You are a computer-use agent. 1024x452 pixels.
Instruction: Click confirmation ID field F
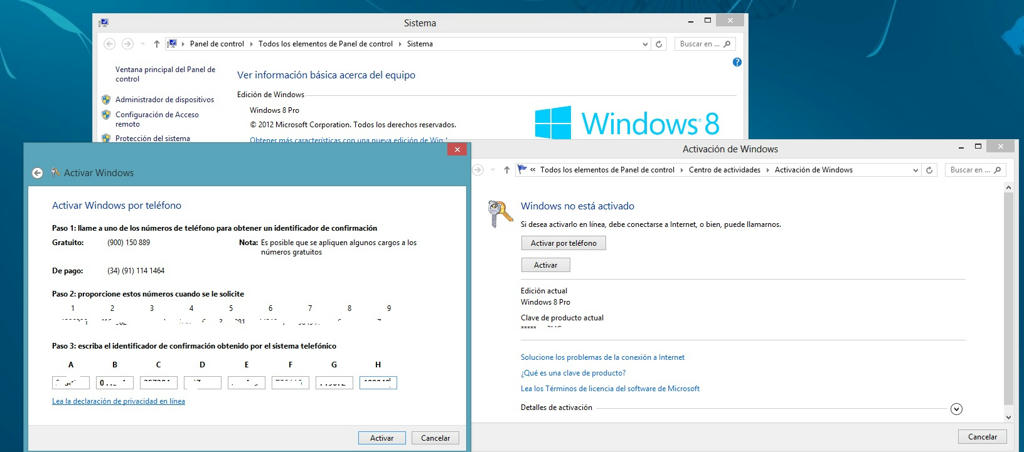pyautogui.click(x=290, y=383)
